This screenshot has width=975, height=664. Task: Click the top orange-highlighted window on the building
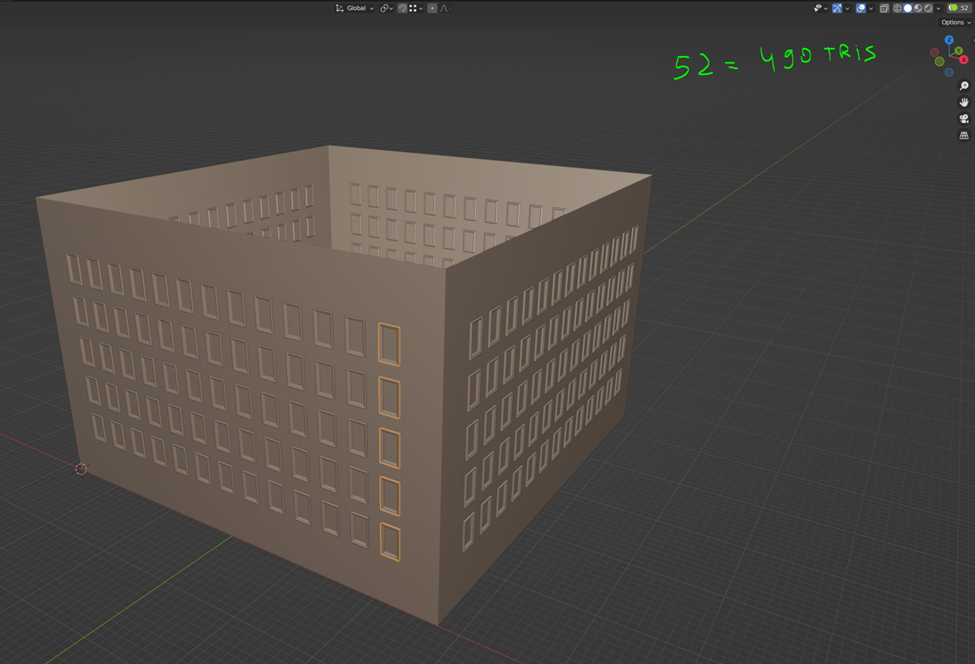click(389, 343)
